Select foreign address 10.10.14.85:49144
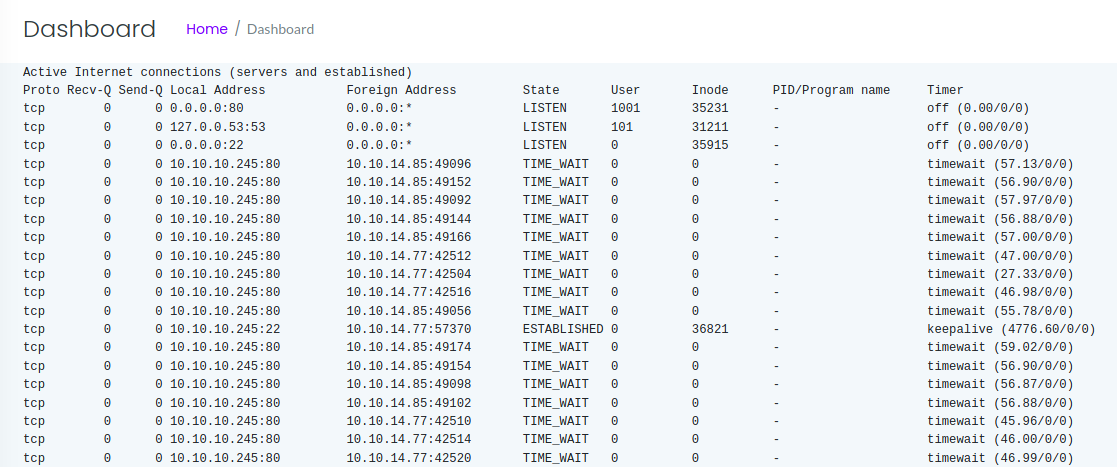The image size is (1117, 467). 409,219
